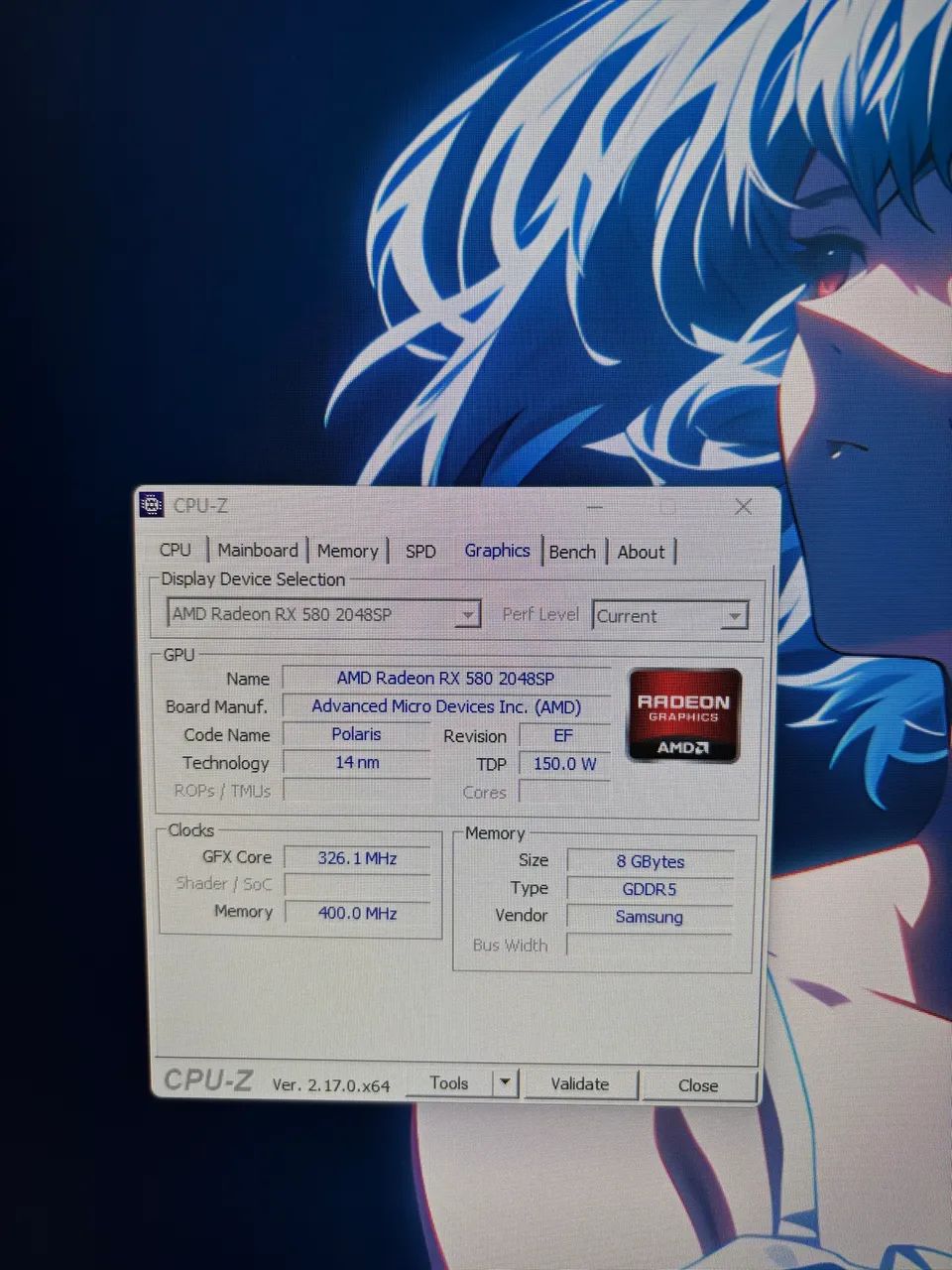The image size is (952, 1270).
Task: Close the CPU-Z window with X
Action: pyautogui.click(x=743, y=507)
